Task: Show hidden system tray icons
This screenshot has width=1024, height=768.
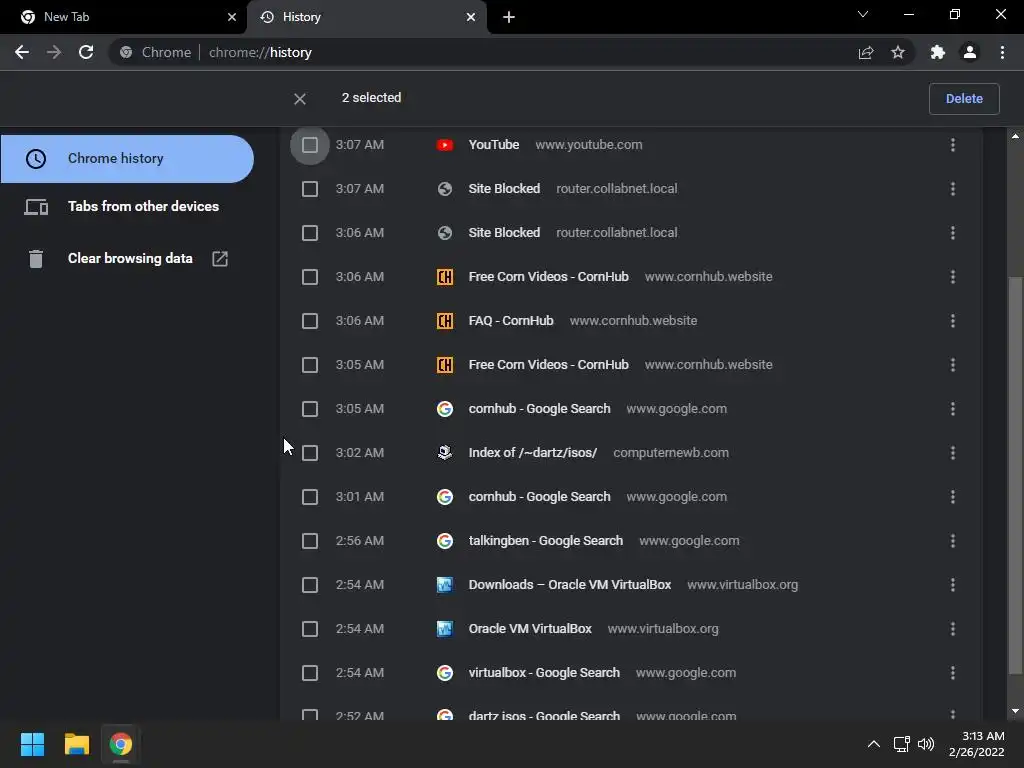Action: tap(873, 744)
